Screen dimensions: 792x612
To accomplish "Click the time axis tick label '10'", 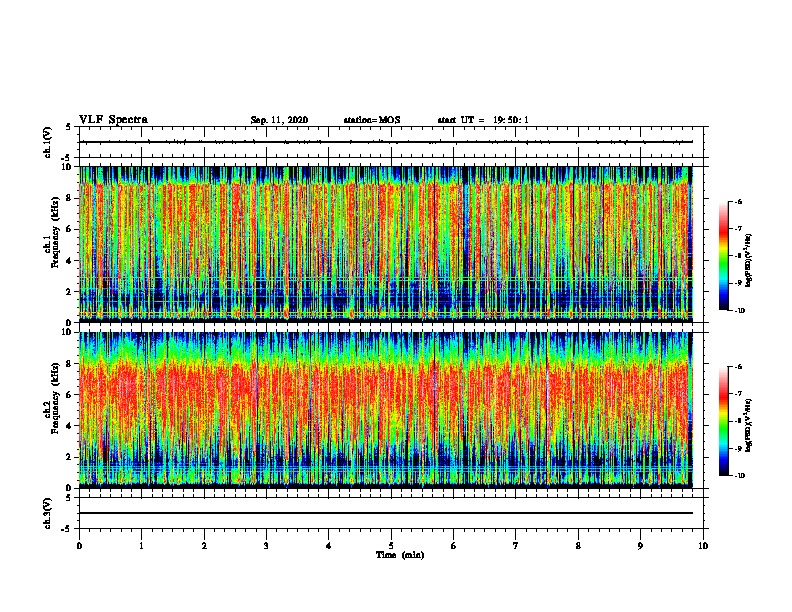I will pos(703,546).
